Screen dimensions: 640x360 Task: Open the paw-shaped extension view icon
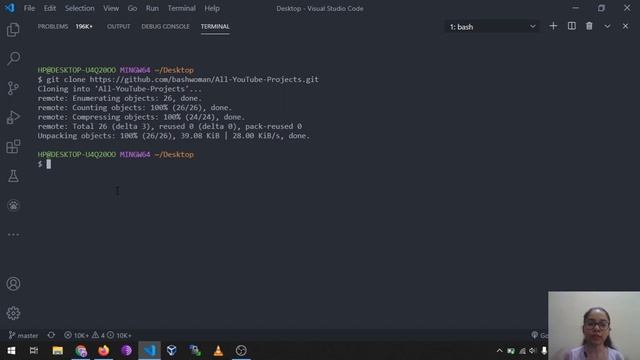point(13,205)
